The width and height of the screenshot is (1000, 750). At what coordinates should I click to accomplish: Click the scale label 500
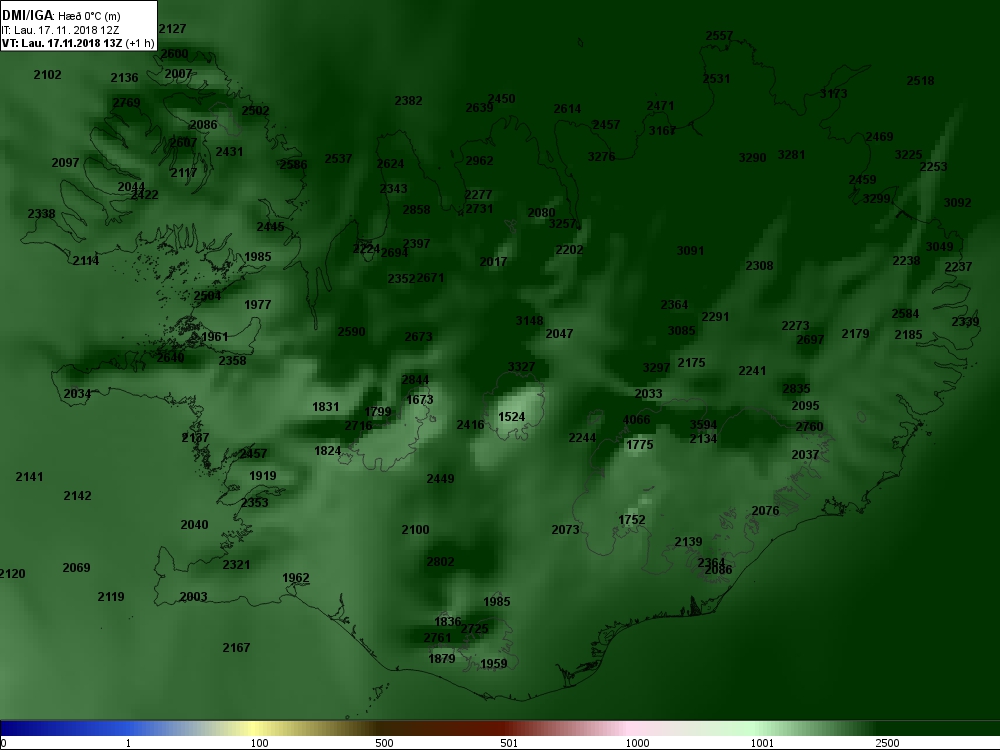coord(384,743)
